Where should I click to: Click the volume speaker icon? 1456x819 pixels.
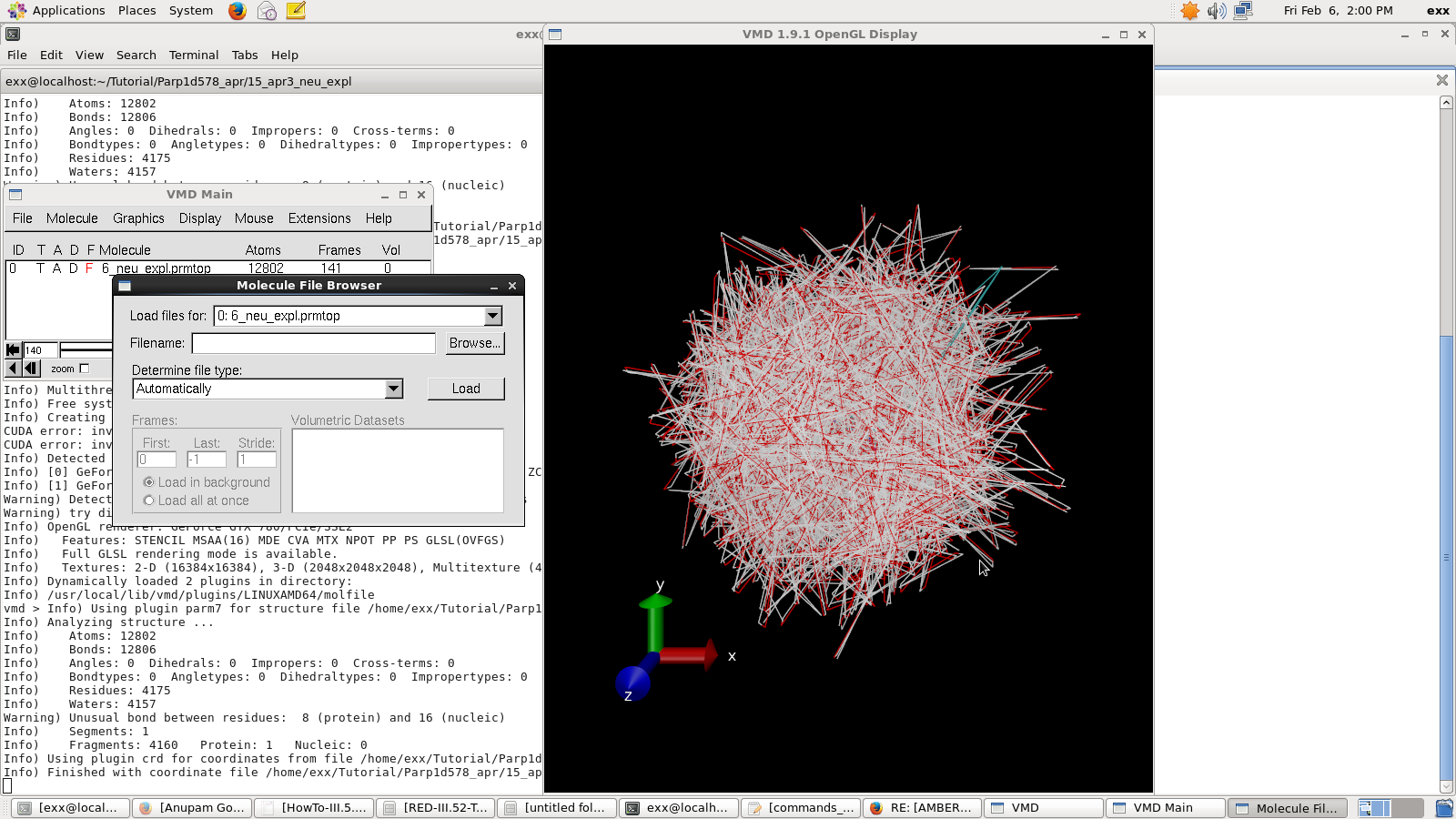1217,11
